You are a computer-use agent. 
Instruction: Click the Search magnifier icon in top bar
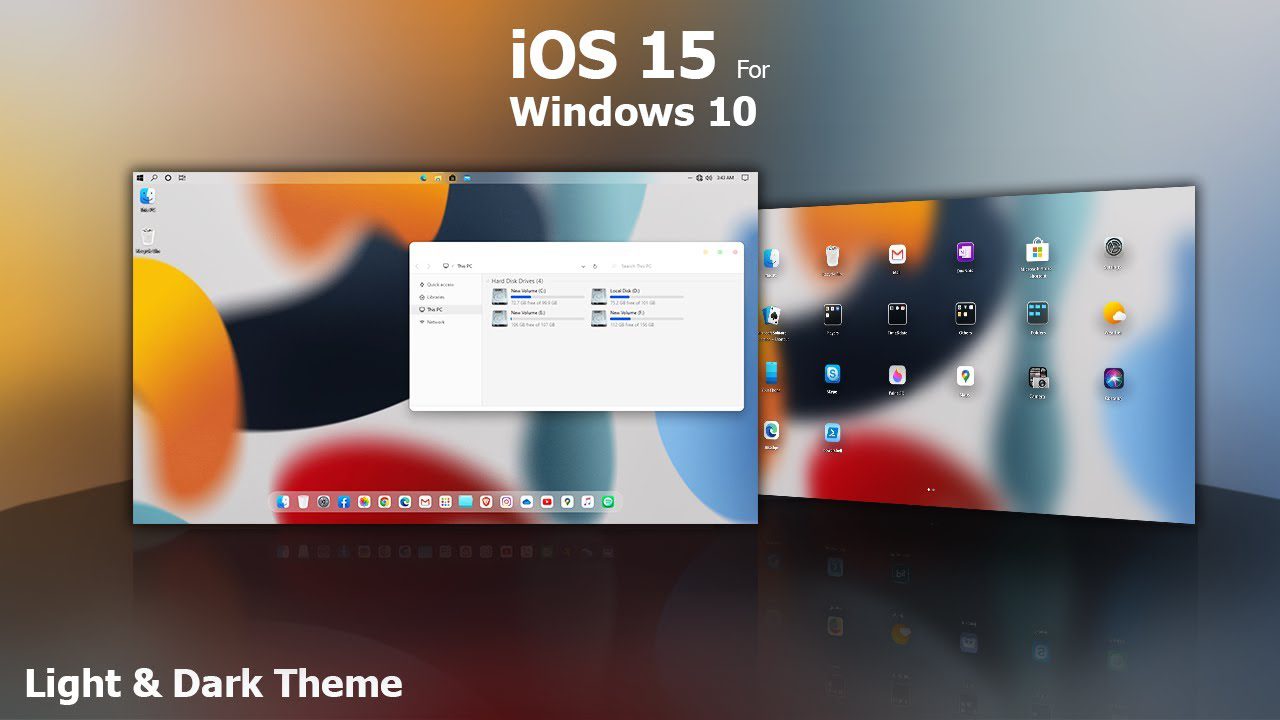pyautogui.click(x=154, y=178)
